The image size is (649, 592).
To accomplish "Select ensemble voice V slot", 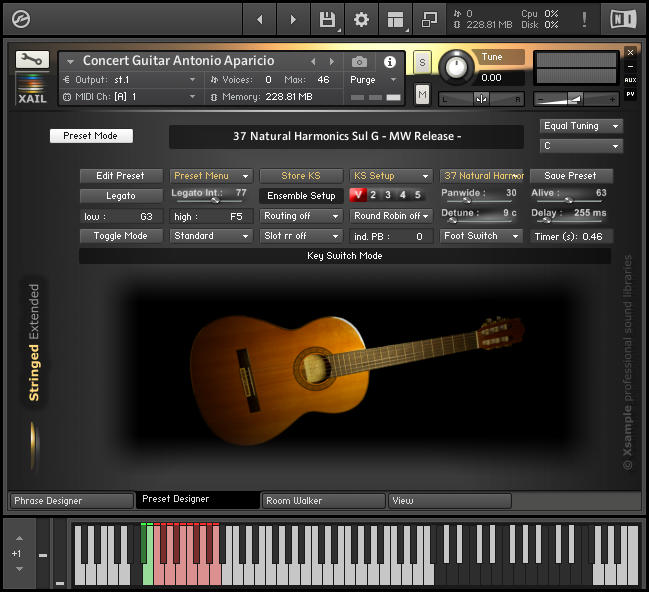I will click(358, 195).
